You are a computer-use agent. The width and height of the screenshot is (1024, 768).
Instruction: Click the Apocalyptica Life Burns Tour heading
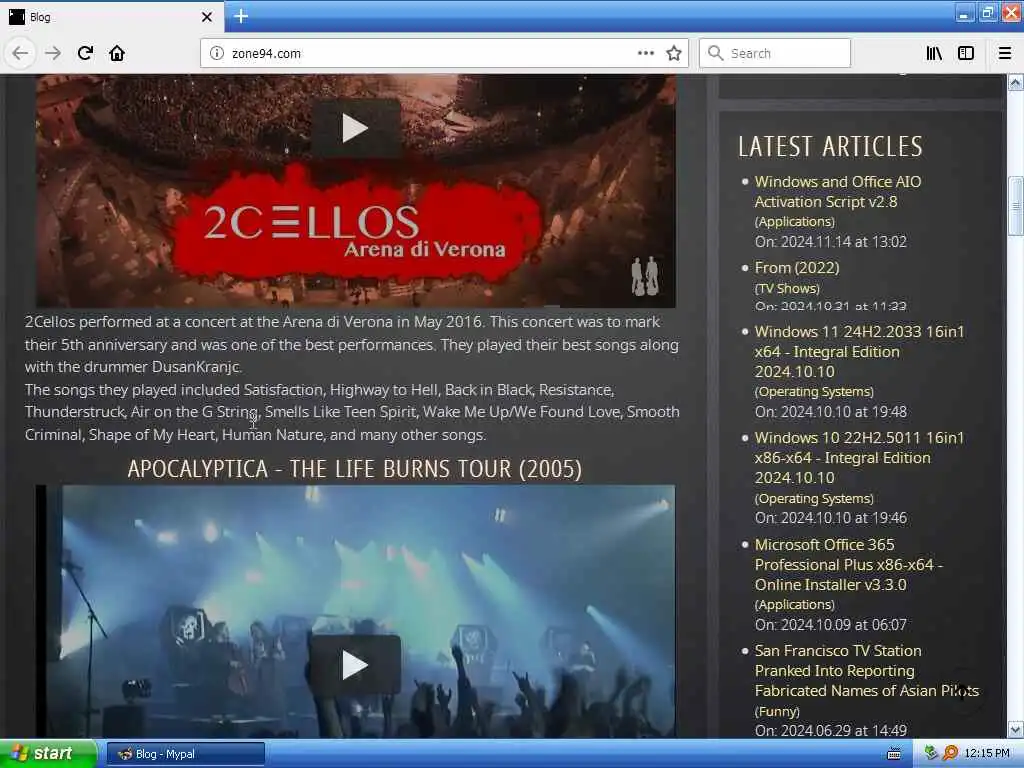tap(355, 469)
